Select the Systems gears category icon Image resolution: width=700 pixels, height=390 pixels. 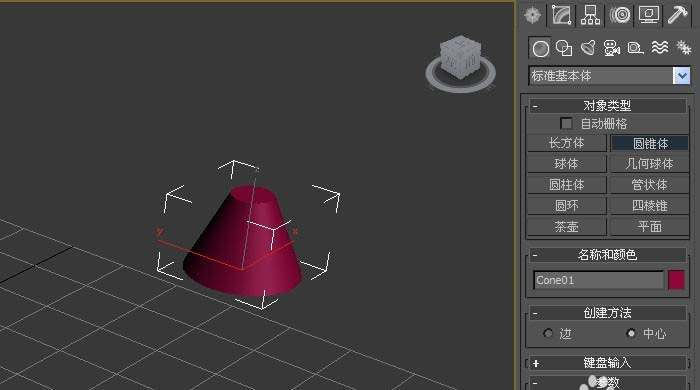pyautogui.click(x=683, y=48)
